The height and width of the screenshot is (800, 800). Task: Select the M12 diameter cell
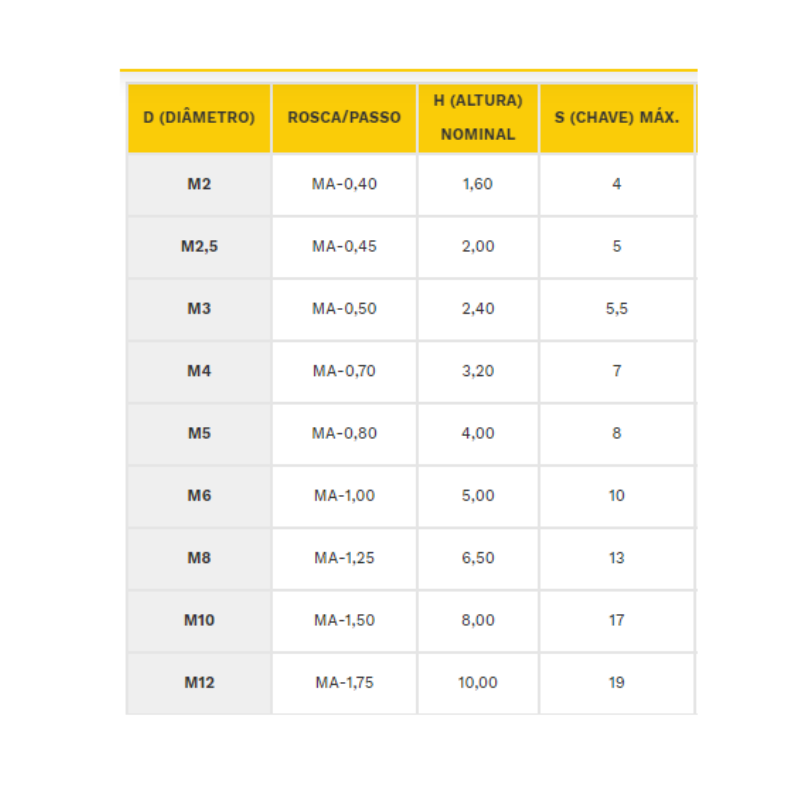tap(199, 683)
